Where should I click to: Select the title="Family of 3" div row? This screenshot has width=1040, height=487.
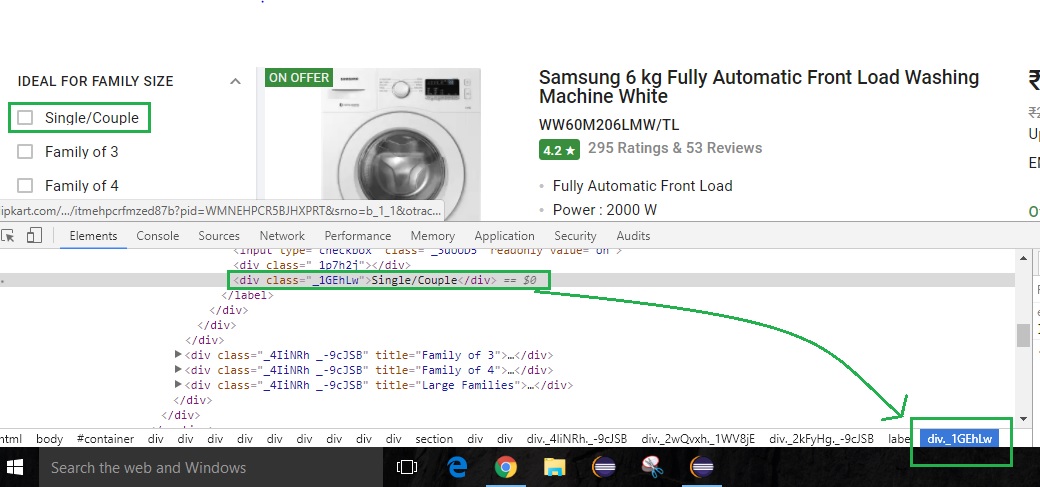pos(369,355)
